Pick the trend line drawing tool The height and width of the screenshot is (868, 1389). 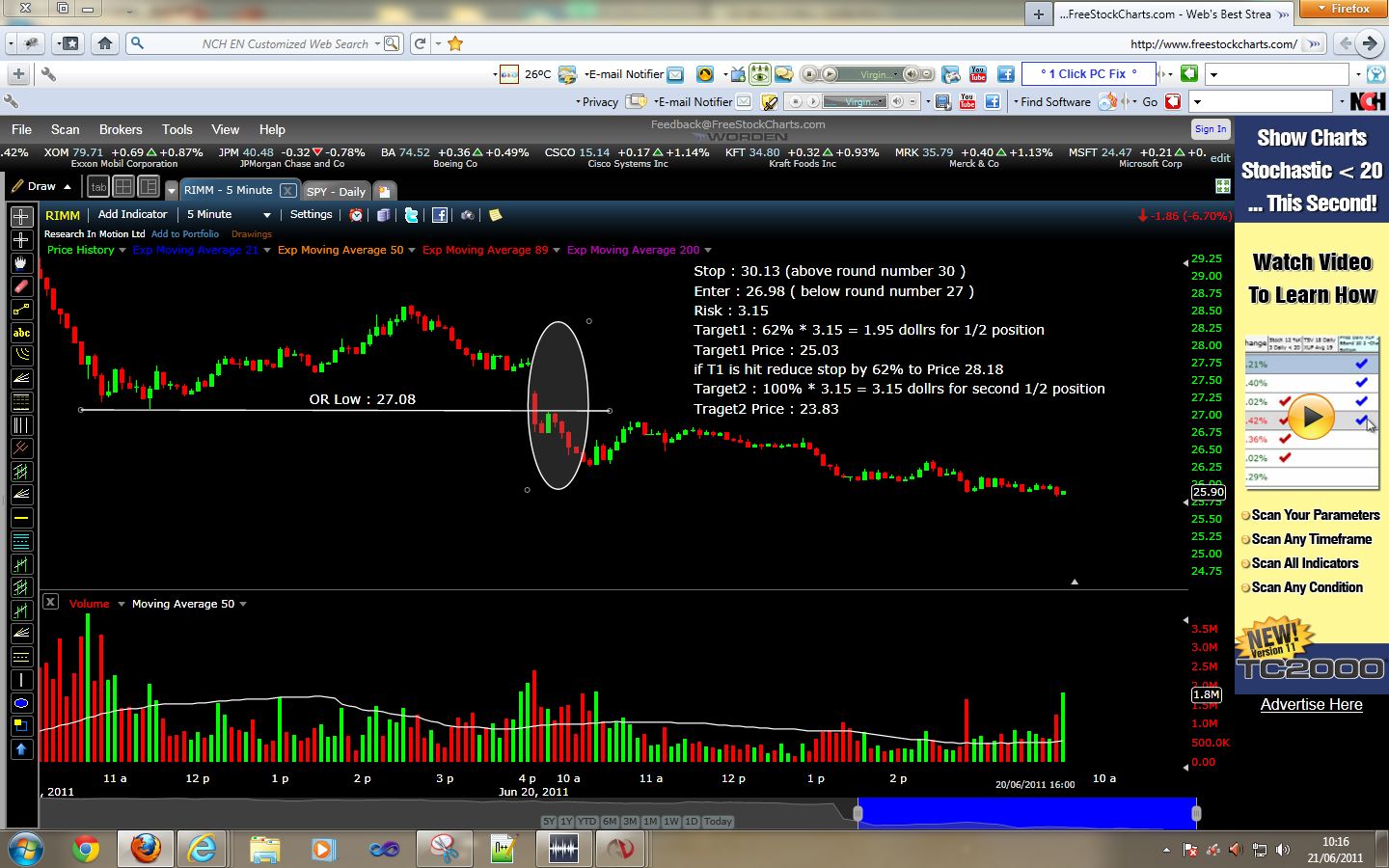point(21,310)
